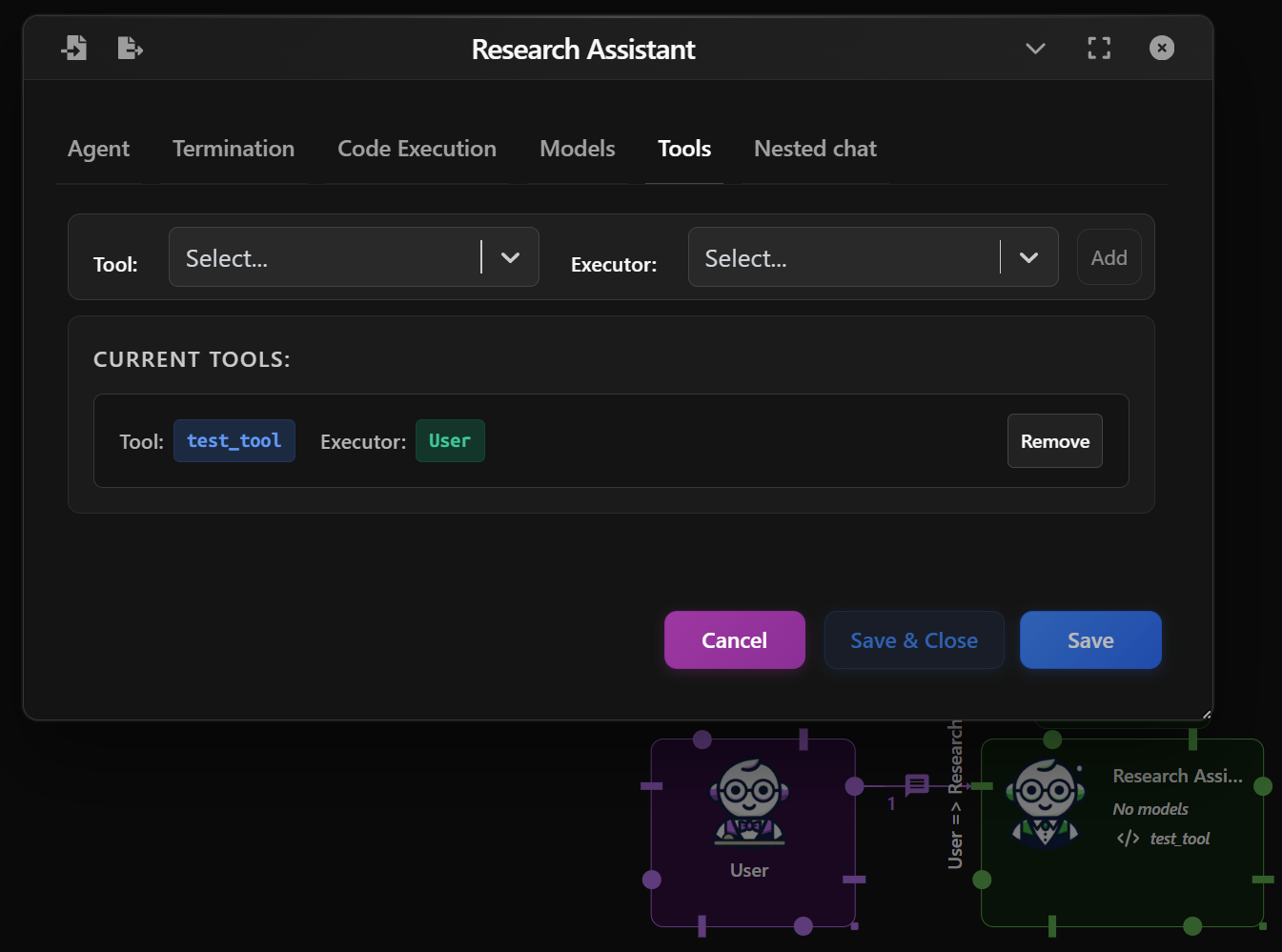Collapse the modal using the chevron
Viewport: 1282px width, 952px height.
(1035, 49)
